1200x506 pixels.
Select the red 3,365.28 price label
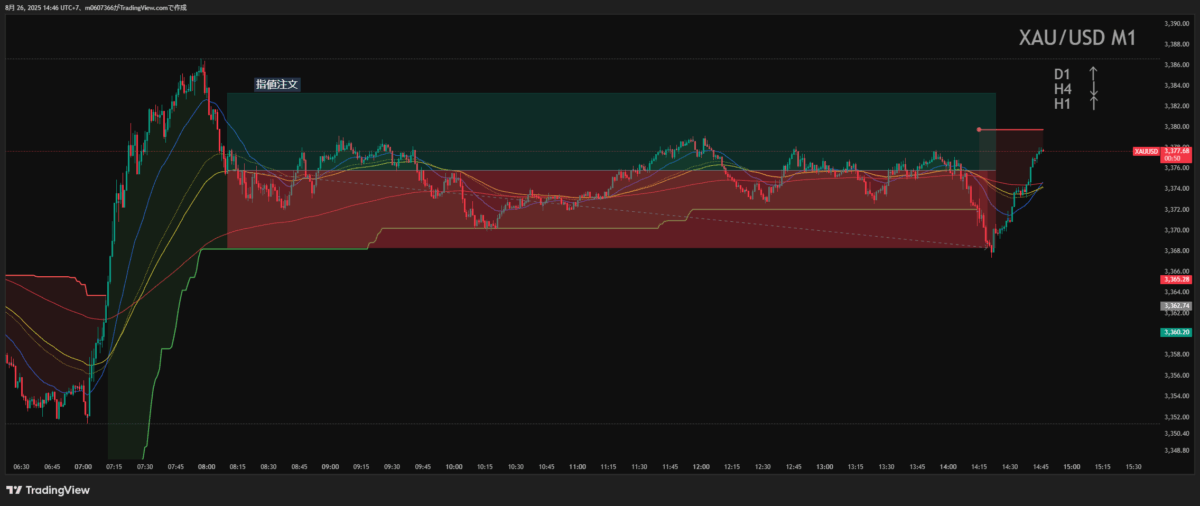coord(1176,281)
